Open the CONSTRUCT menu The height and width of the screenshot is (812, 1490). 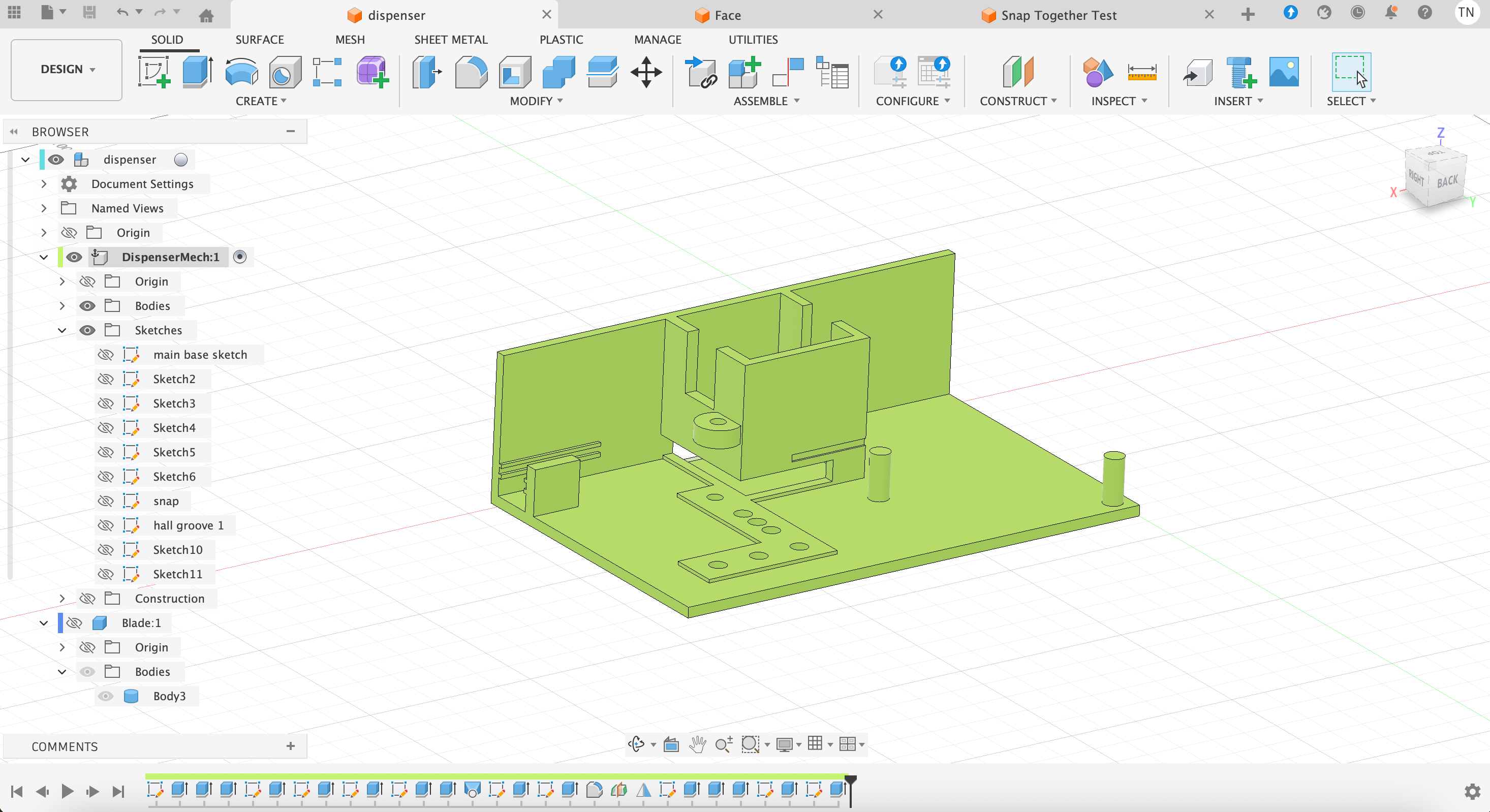point(1017,101)
